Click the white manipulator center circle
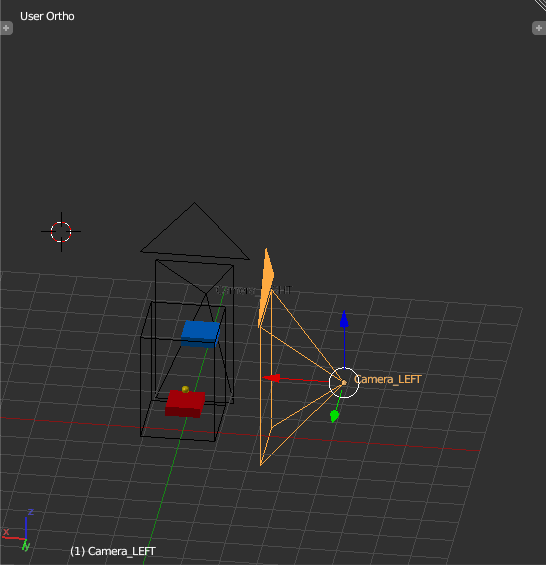The height and width of the screenshot is (565, 546). pyautogui.click(x=344, y=383)
